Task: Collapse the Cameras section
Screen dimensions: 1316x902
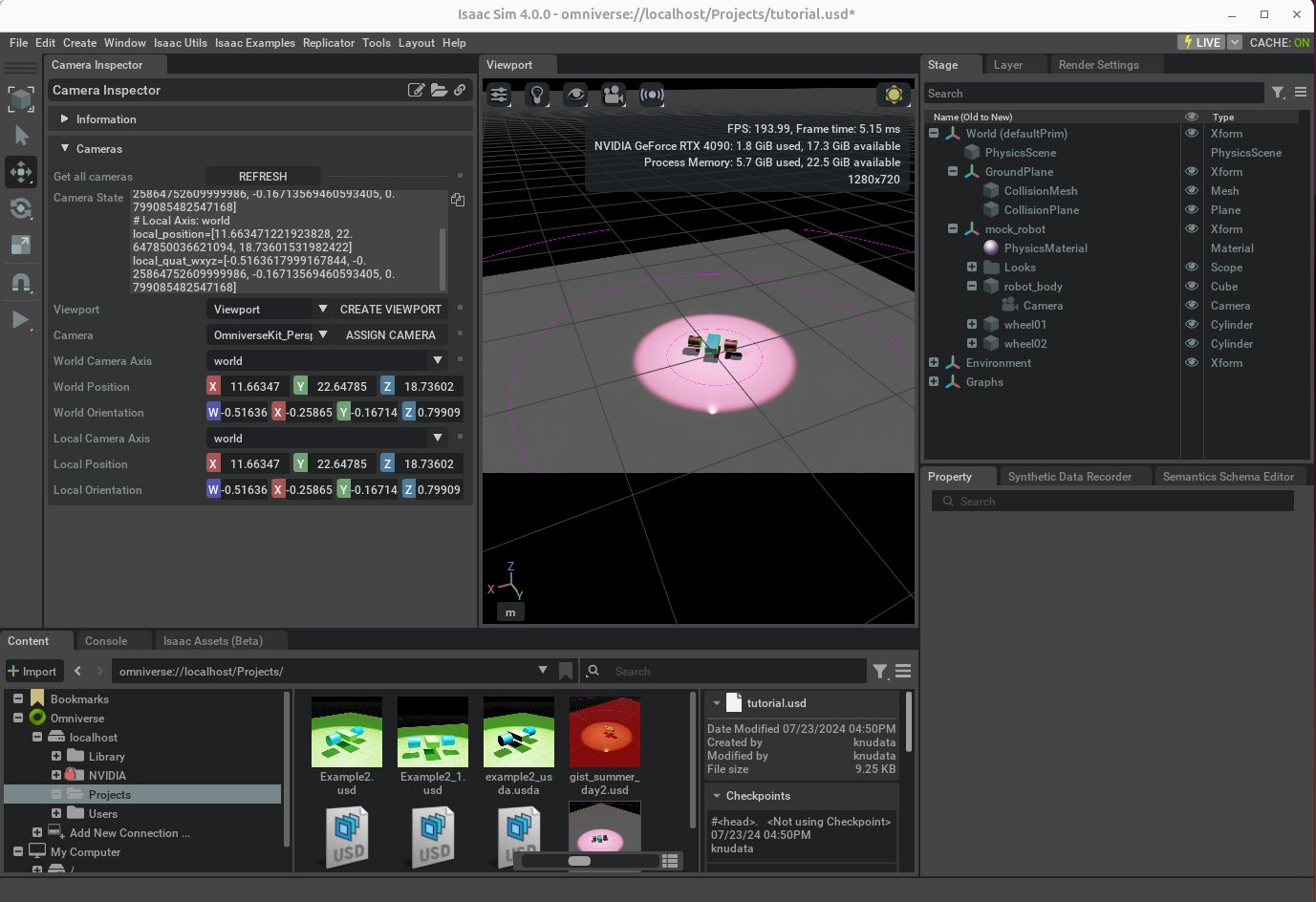Action: [x=260, y=149]
